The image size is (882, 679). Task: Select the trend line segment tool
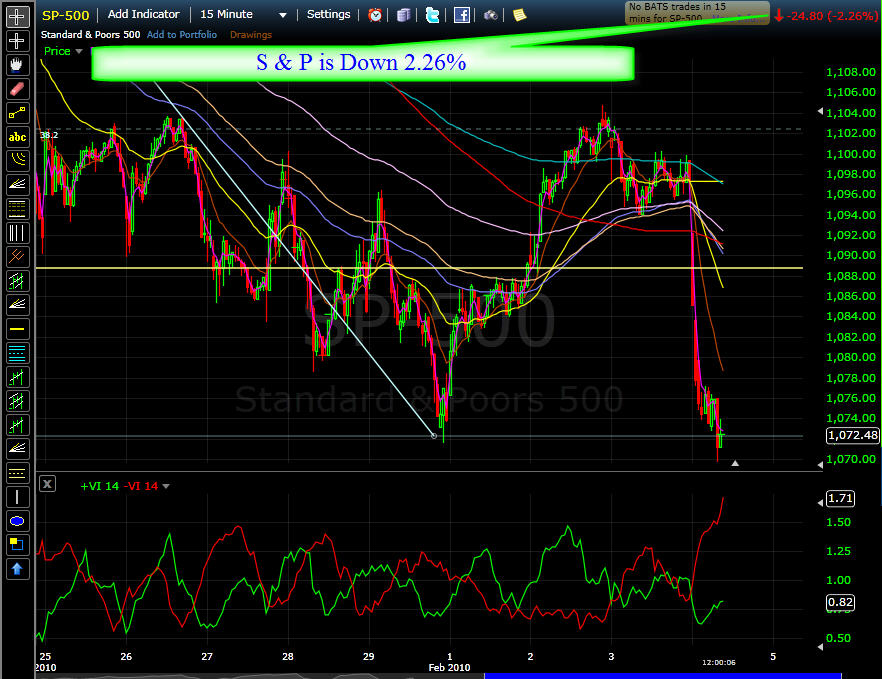pyautogui.click(x=17, y=113)
